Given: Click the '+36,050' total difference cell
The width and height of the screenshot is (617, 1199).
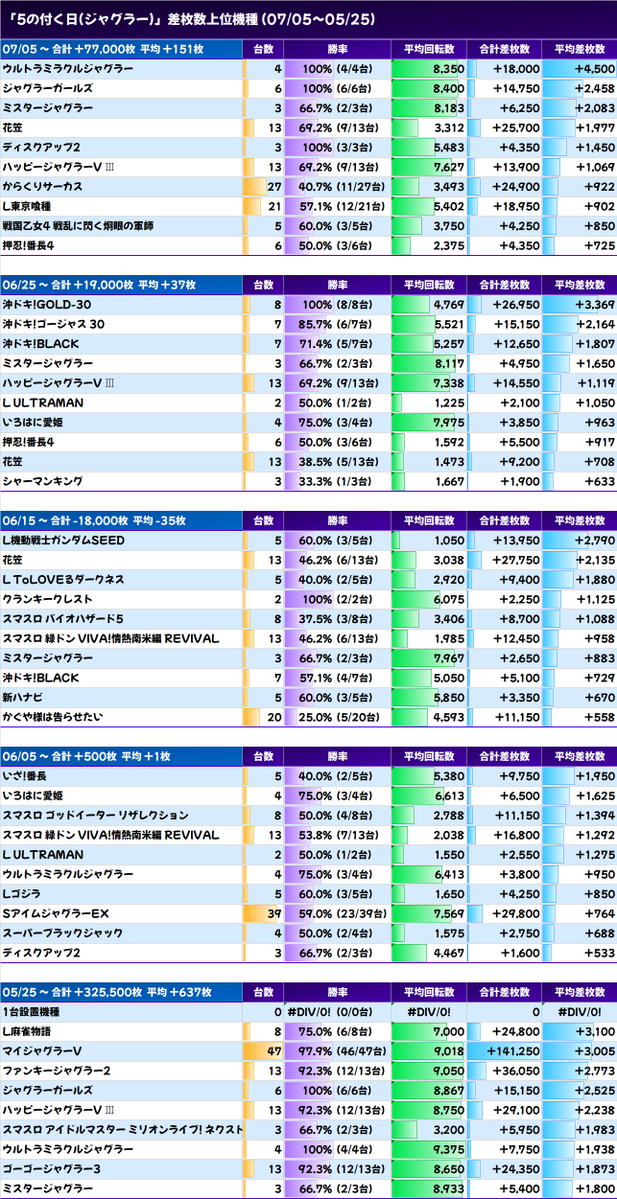Looking at the screenshot, I should pyautogui.click(x=504, y=1071).
